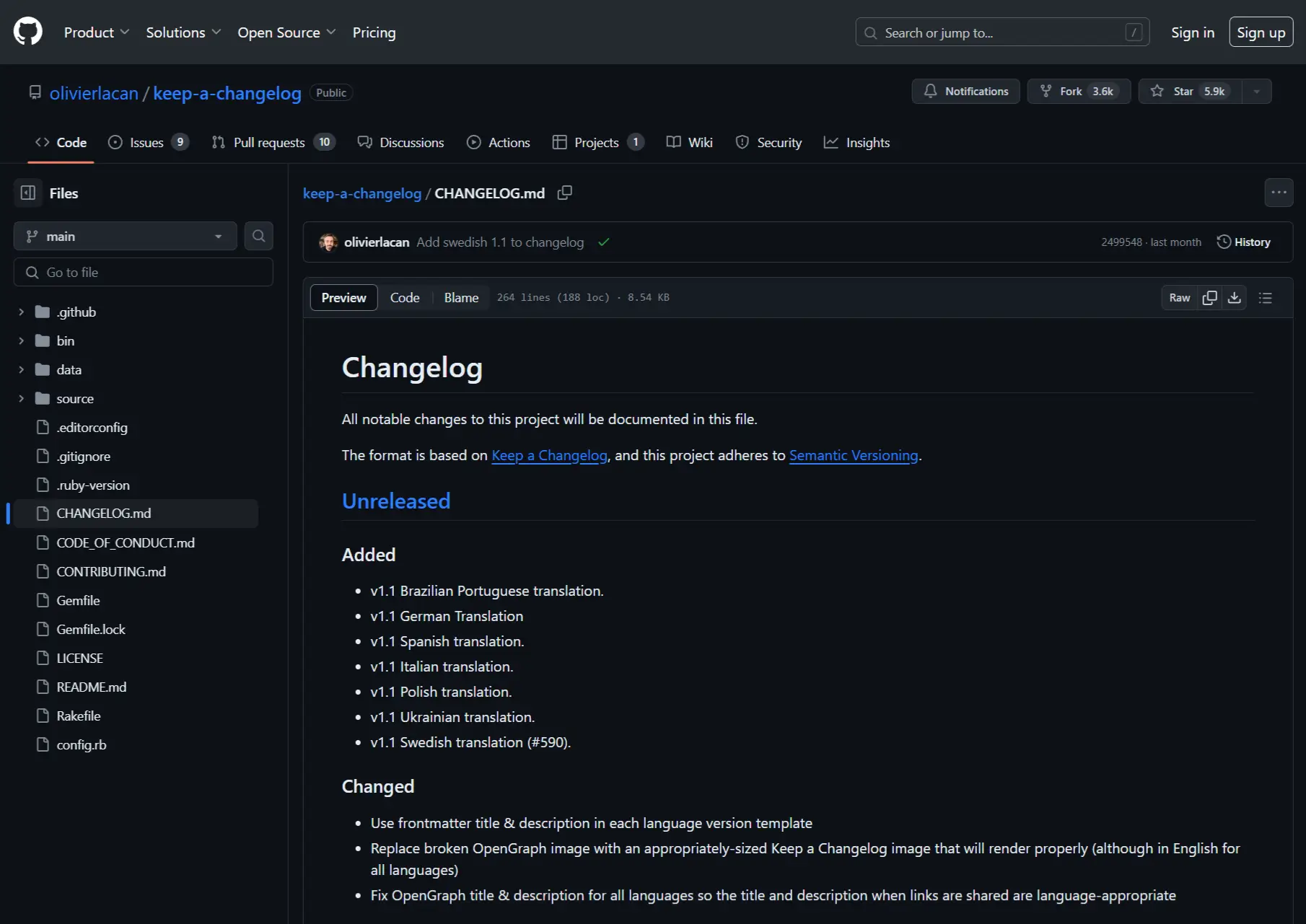
Task: Expand the source folder in tree
Action: pyautogui.click(x=21, y=398)
